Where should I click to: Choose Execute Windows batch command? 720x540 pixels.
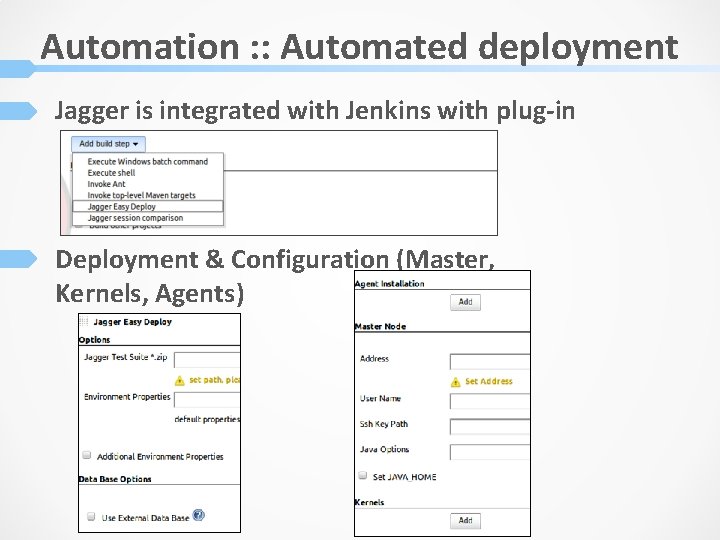coord(147,162)
